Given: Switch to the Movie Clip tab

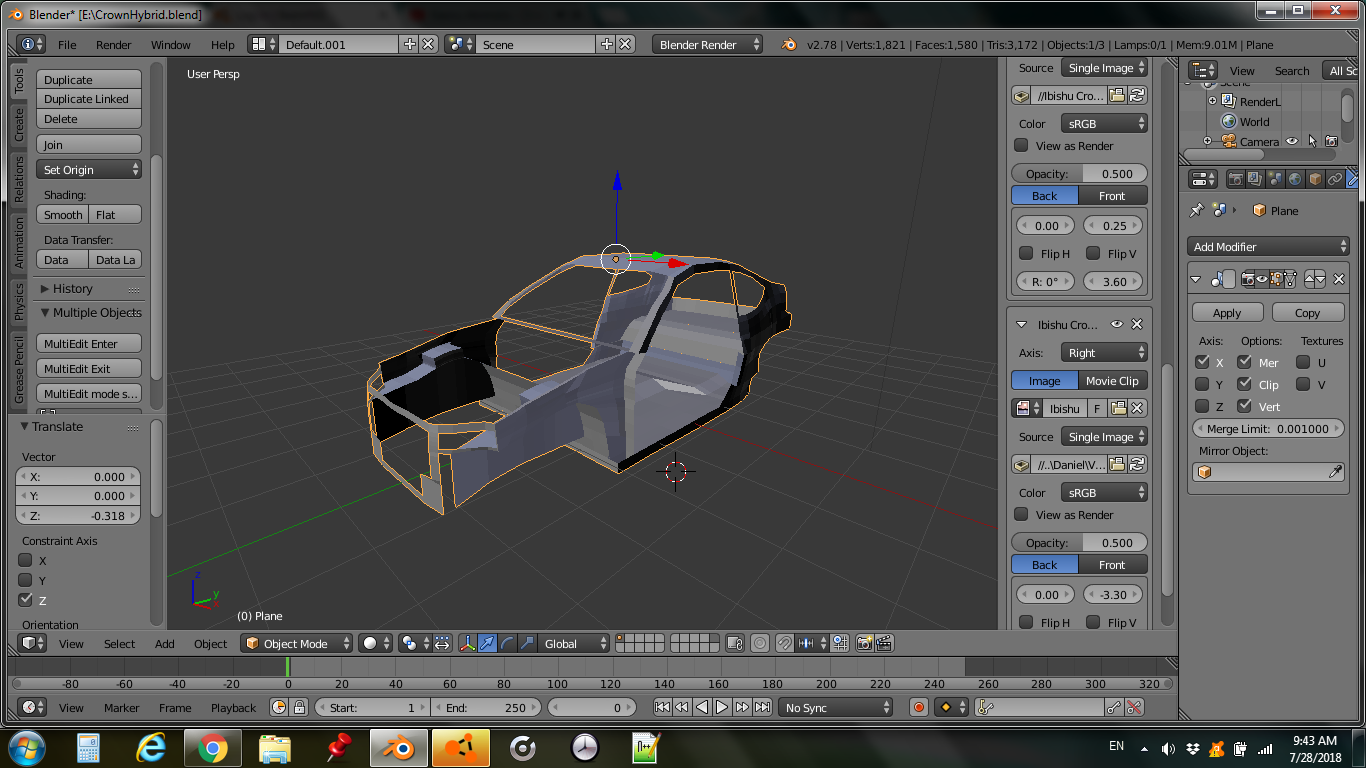Looking at the screenshot, I should pos(1112,380).
